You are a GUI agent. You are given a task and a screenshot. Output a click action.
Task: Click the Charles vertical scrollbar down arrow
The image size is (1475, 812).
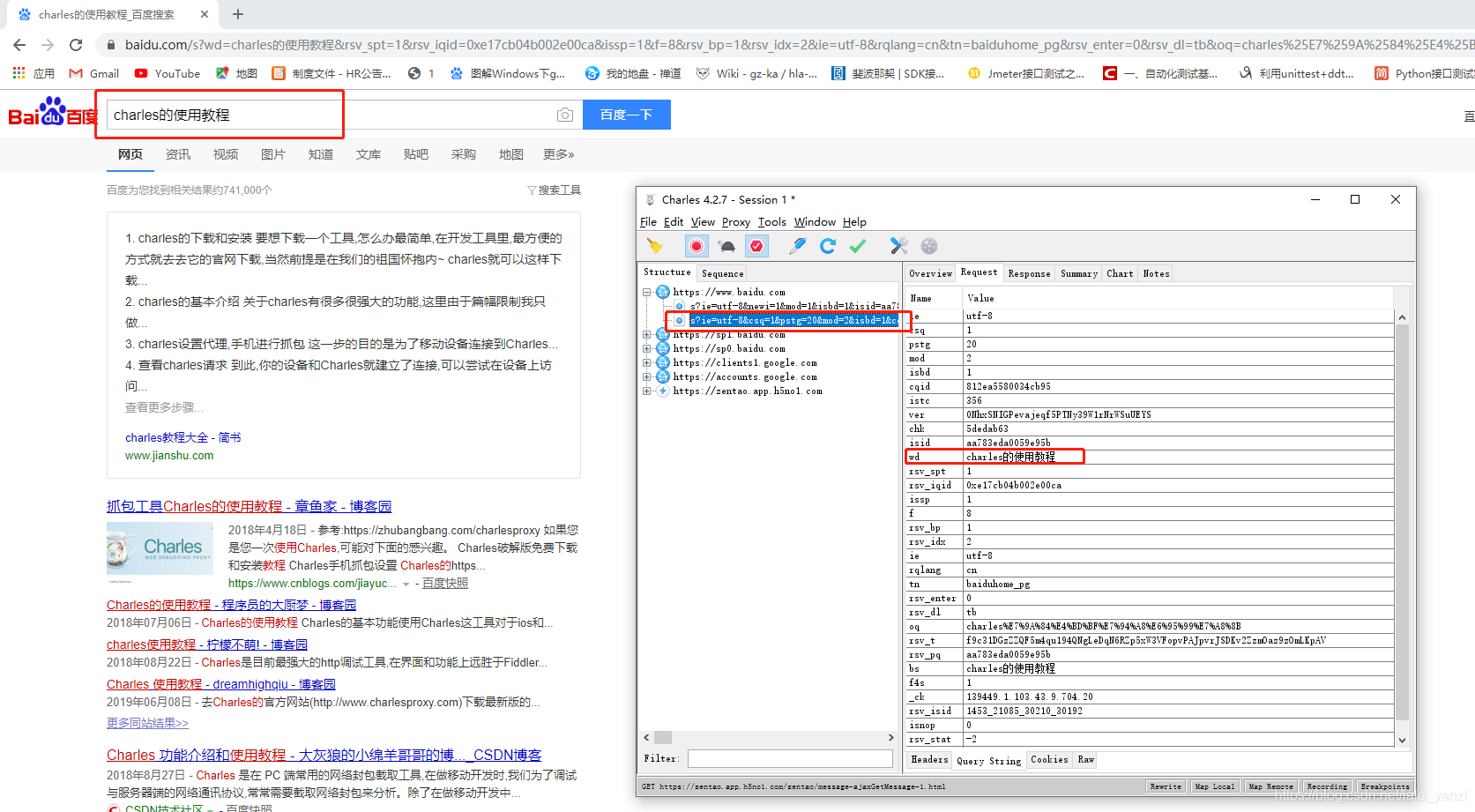[1402, 740]
